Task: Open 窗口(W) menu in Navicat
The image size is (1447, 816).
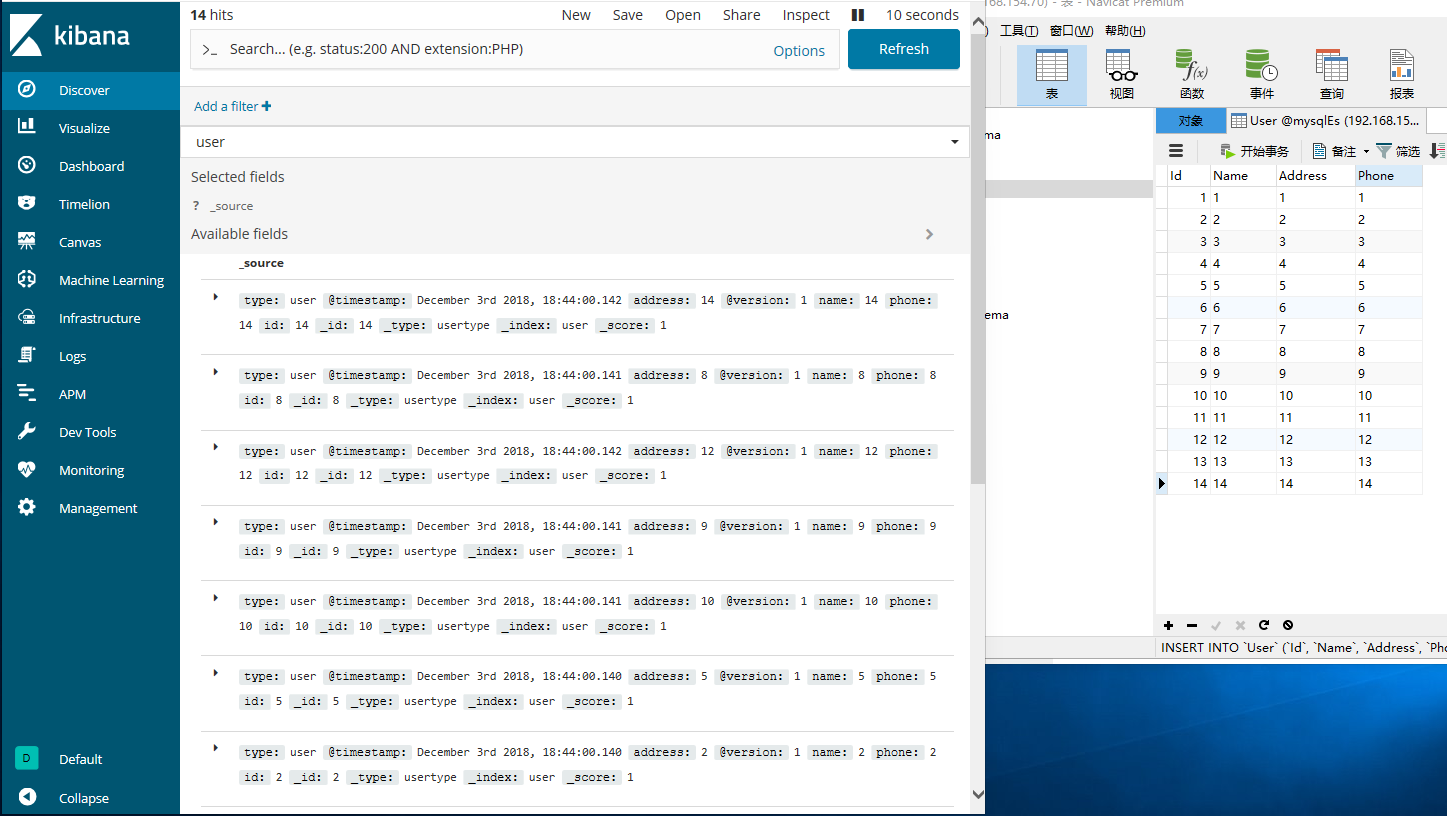Action: point(1071,30)
